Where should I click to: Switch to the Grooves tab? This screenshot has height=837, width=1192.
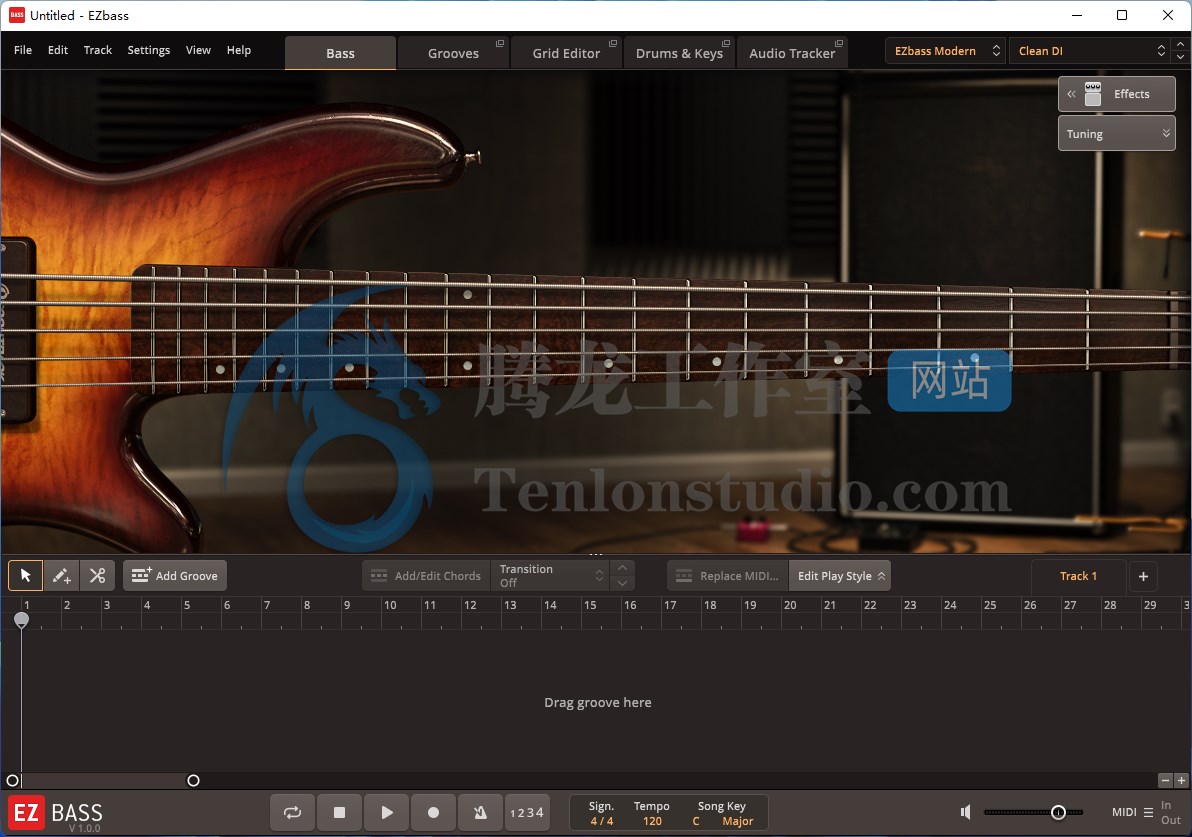tap(453, 53)
